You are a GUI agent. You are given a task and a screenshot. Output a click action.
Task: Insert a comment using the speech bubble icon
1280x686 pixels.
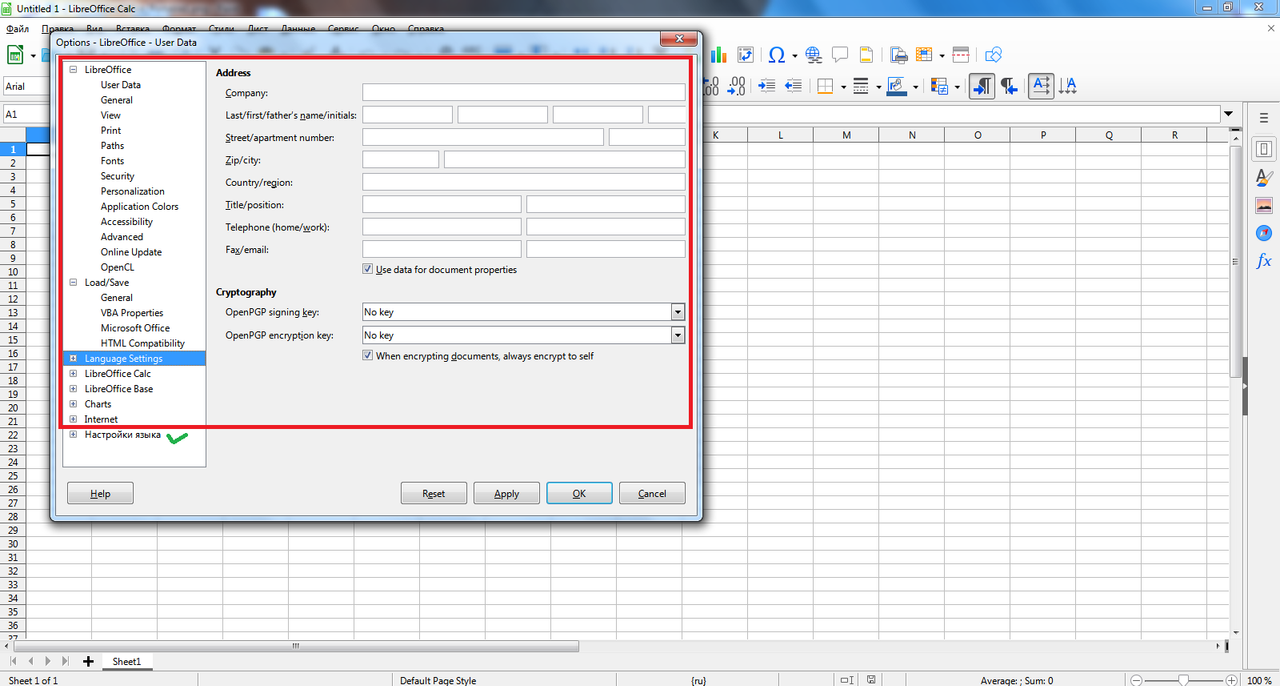click(840, 55)
